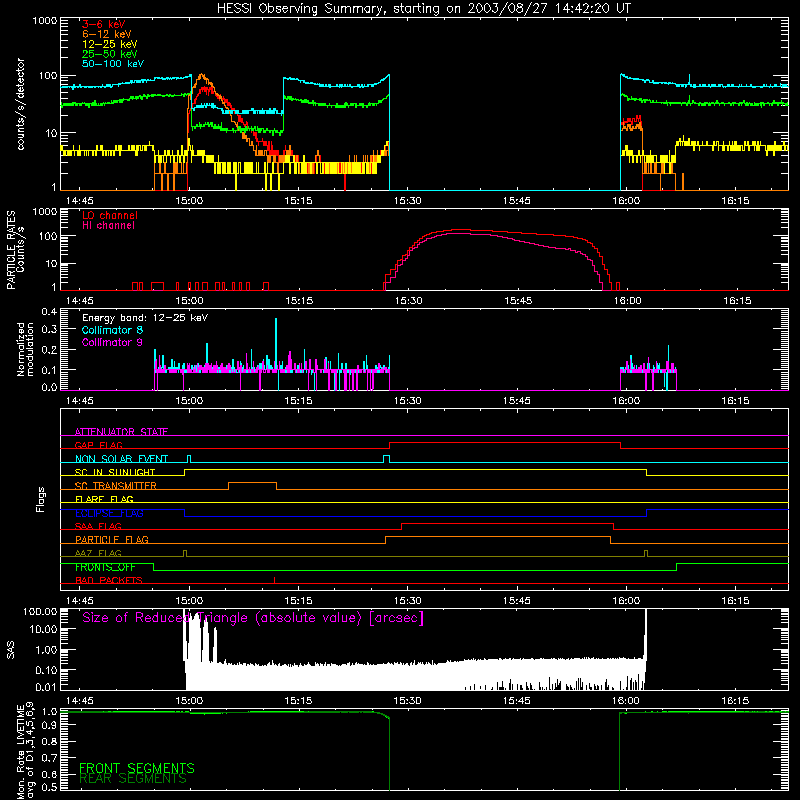The height and width of the screenshot is (800, 800).
Task: Click the SAA_FLAG label
Action: [x=98, y=526]
